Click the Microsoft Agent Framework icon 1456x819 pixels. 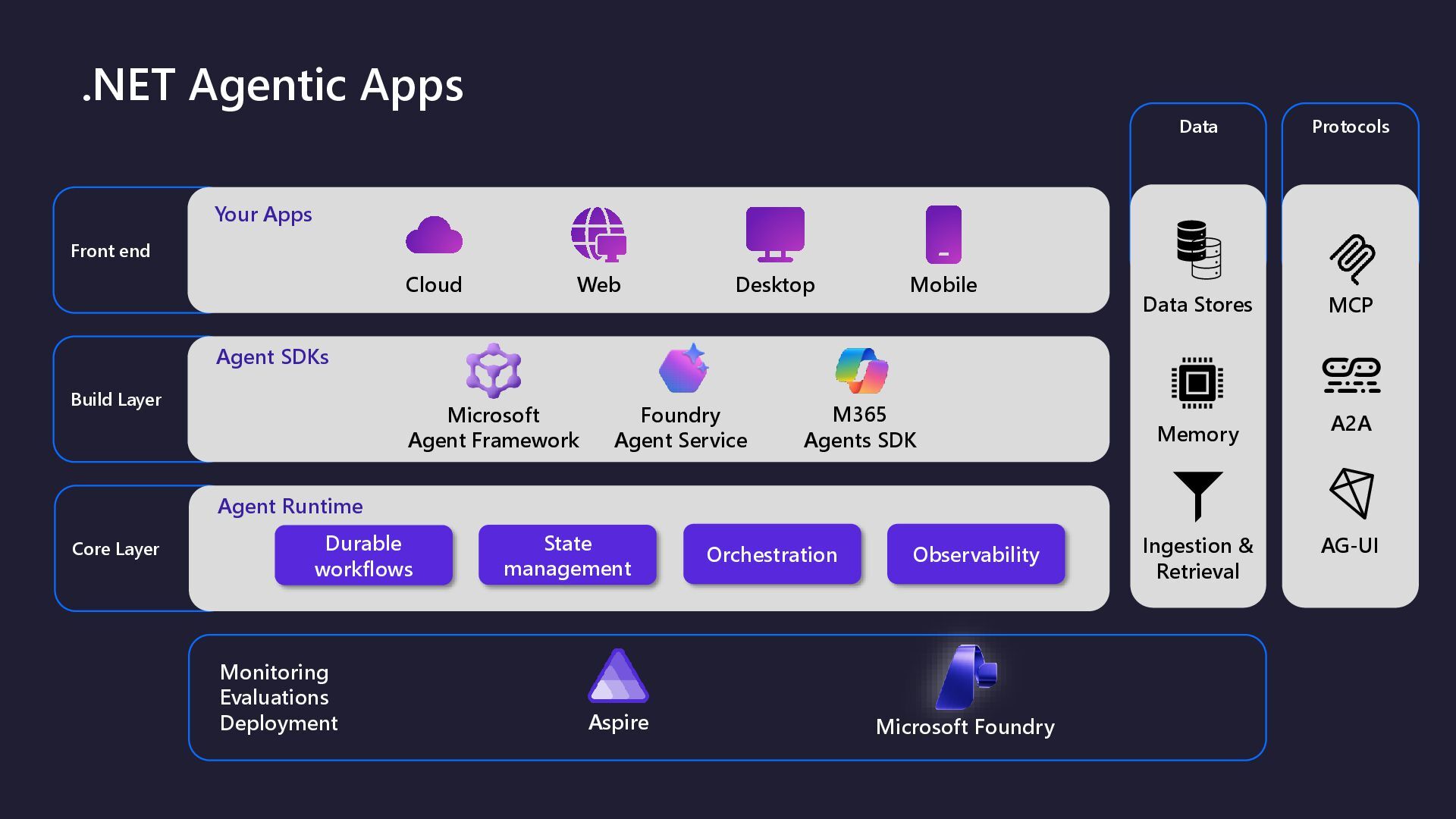coord(494,371)
